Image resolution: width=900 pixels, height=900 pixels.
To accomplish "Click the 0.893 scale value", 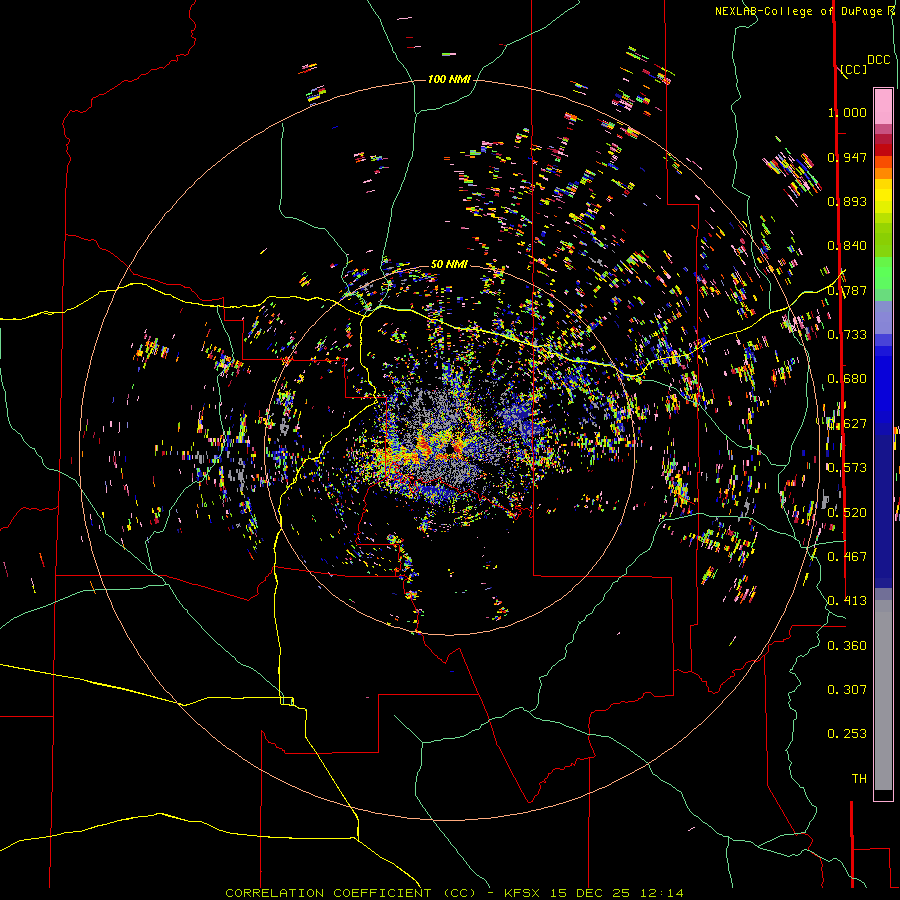I will pyautogui.click(x=847, y=201).
